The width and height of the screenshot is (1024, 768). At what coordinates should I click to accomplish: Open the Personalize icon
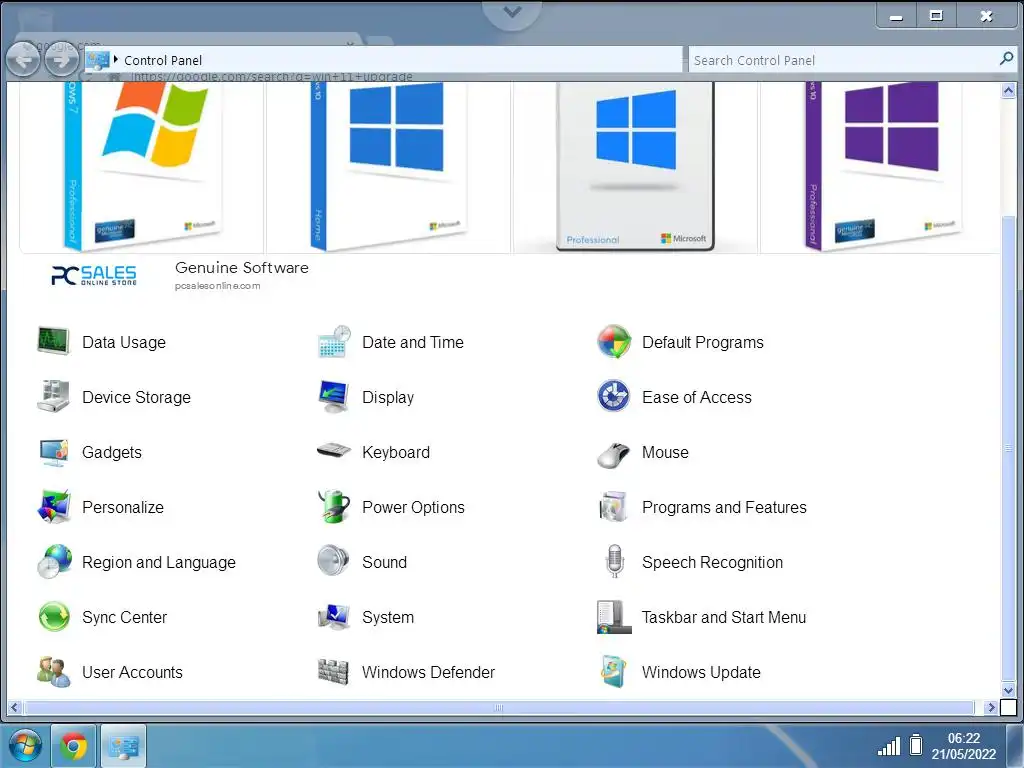(54, 507)
